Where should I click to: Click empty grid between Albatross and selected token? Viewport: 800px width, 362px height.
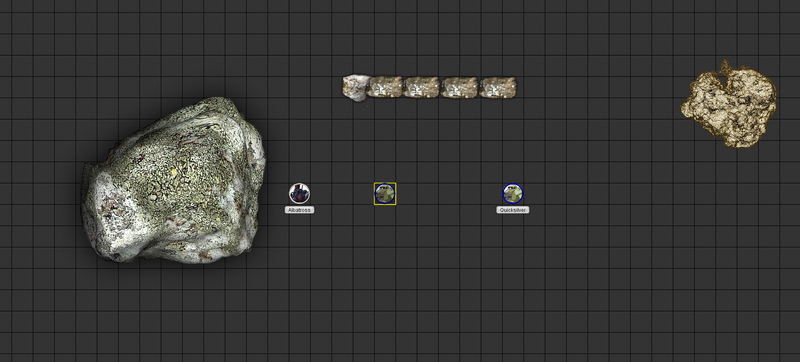coord(342,194)
